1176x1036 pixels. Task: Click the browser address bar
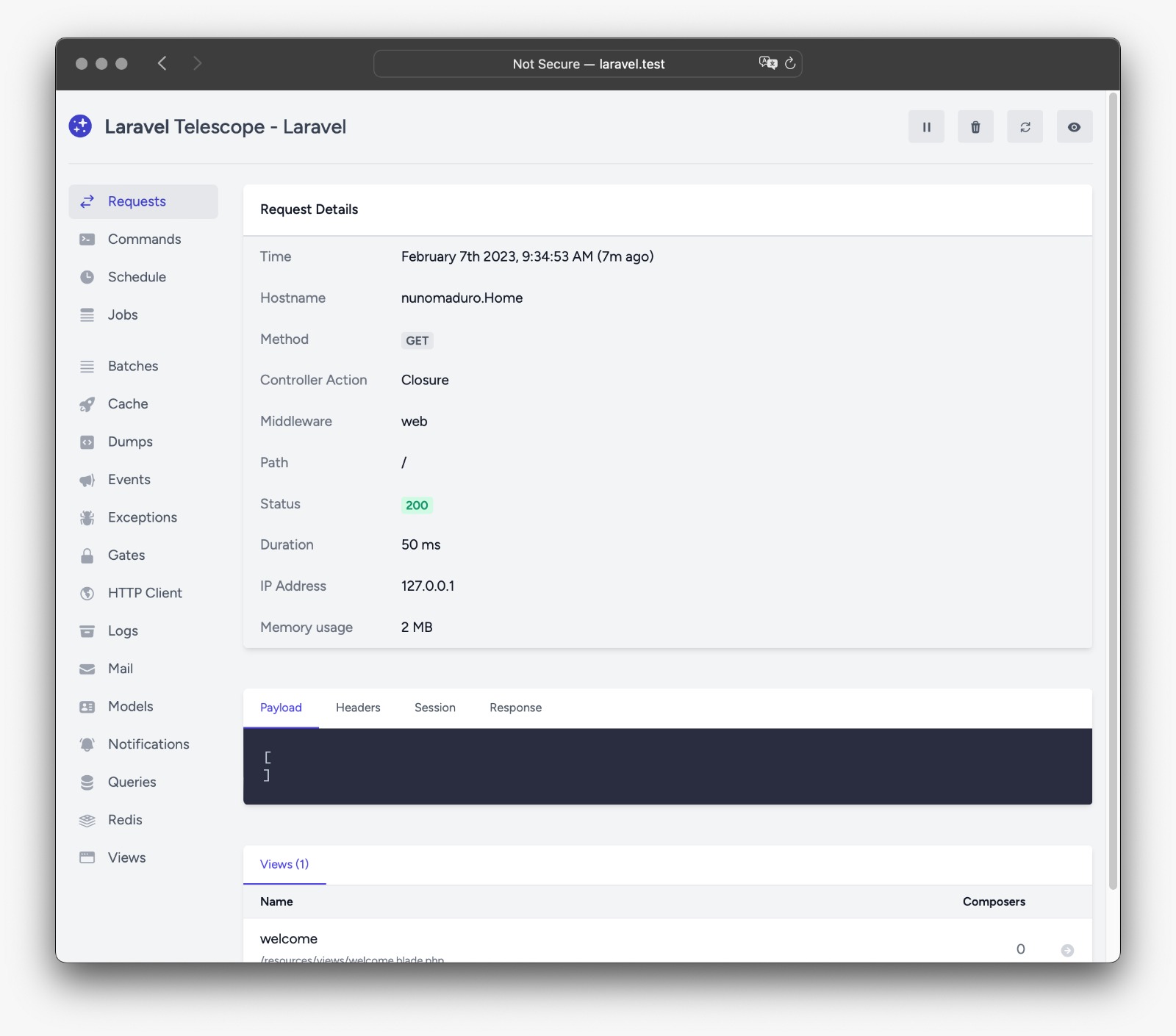click(x=588, y=64)
